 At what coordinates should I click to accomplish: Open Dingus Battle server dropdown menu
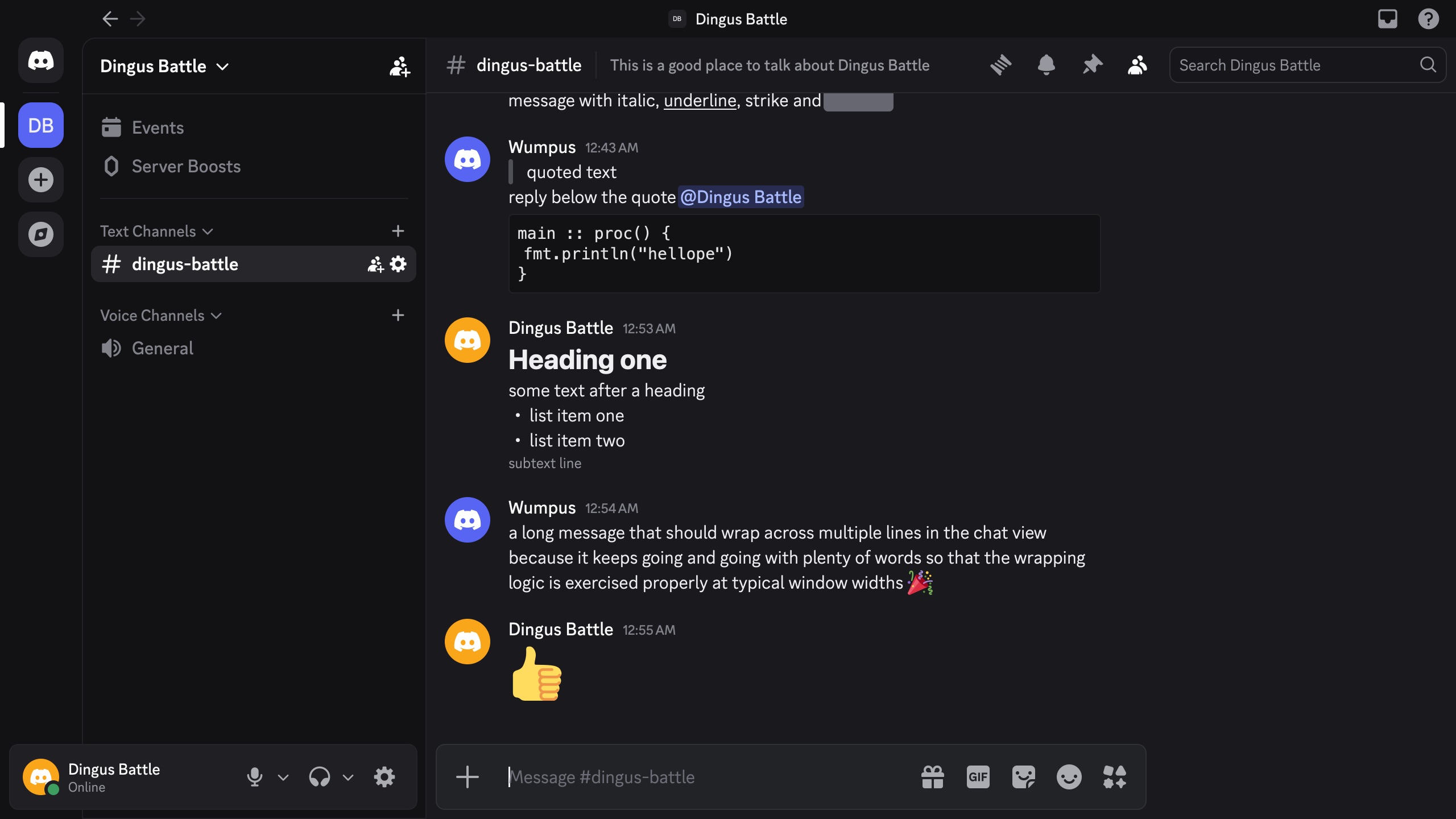pos(165,66)
